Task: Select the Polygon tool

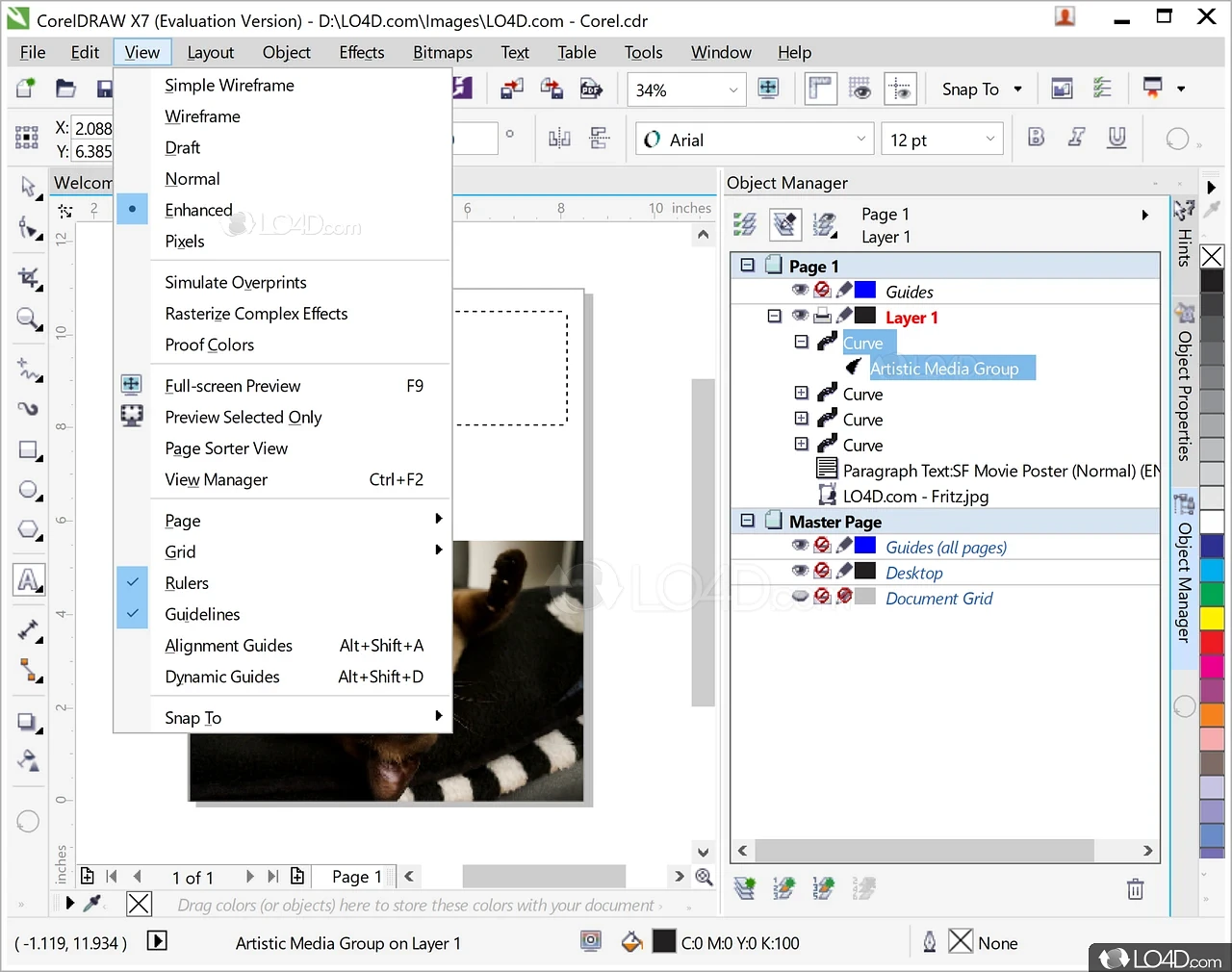Action: 29,531
